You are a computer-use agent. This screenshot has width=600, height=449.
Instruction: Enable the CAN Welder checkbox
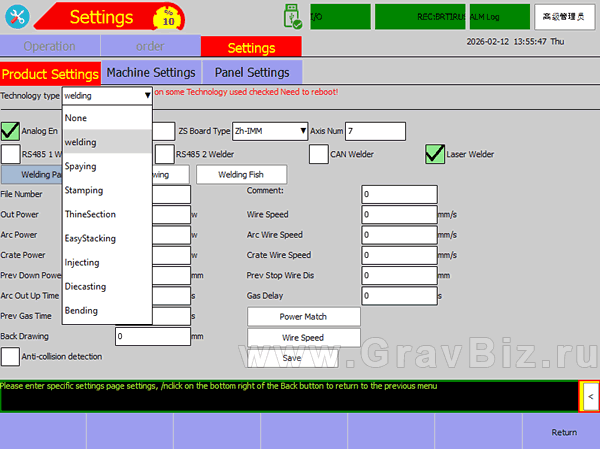[318, 154]
